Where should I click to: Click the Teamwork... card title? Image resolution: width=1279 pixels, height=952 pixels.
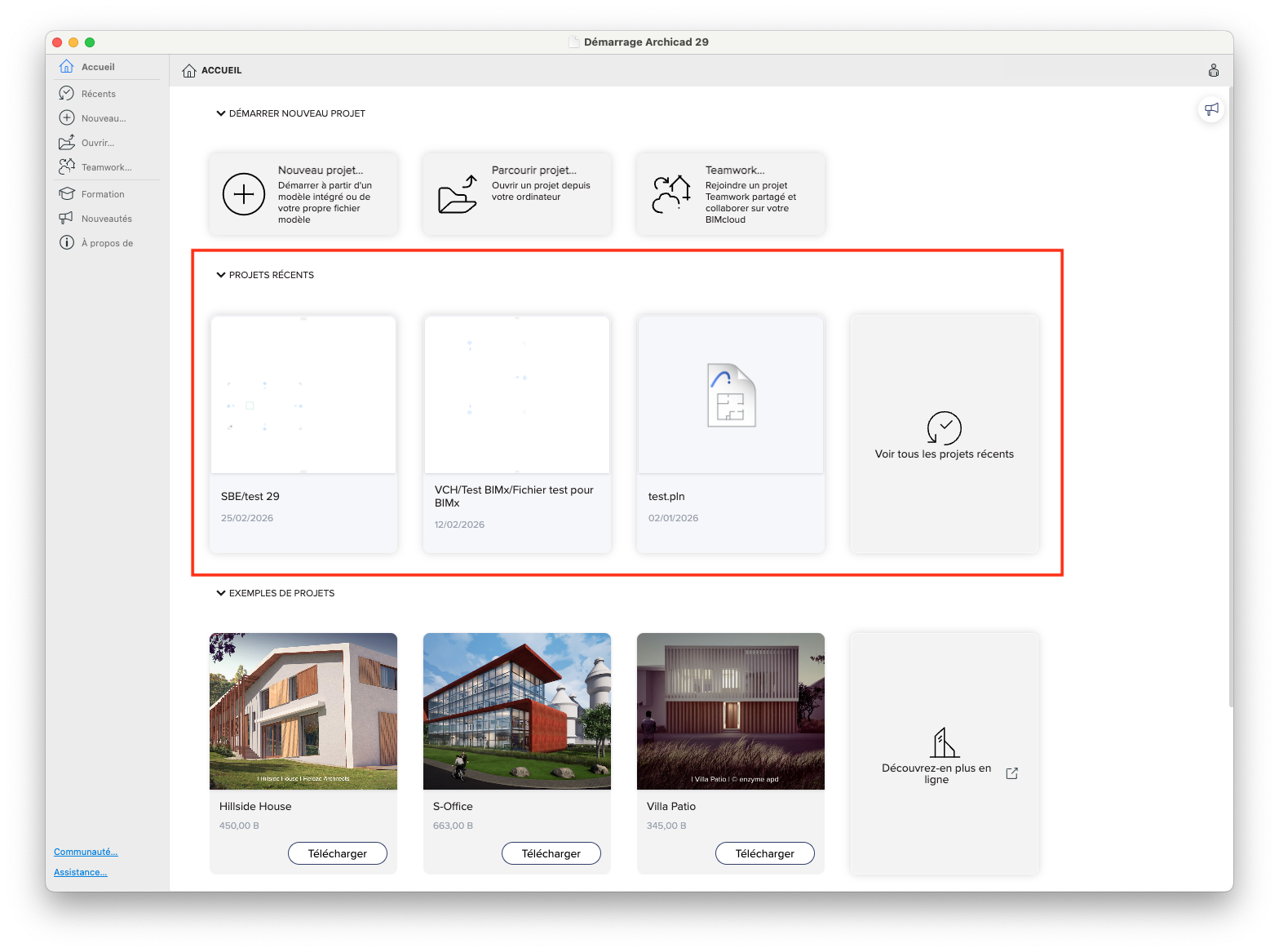click(x=735, y=170)
